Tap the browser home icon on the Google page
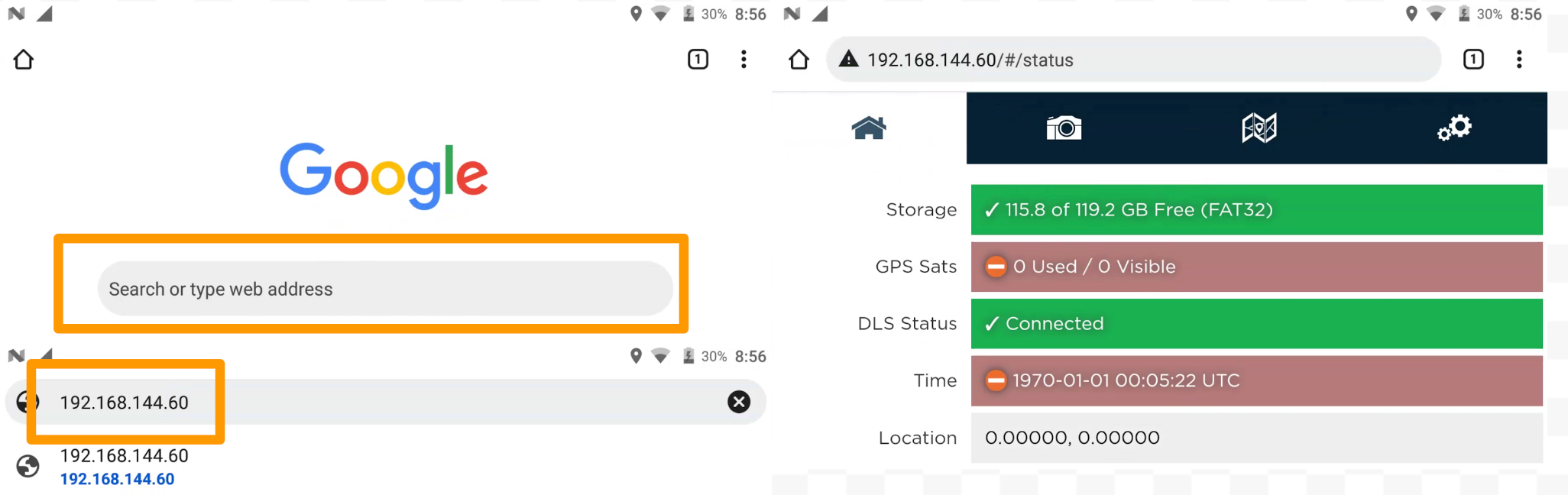Screen dimensions: 1568x495 click(24, 60)
